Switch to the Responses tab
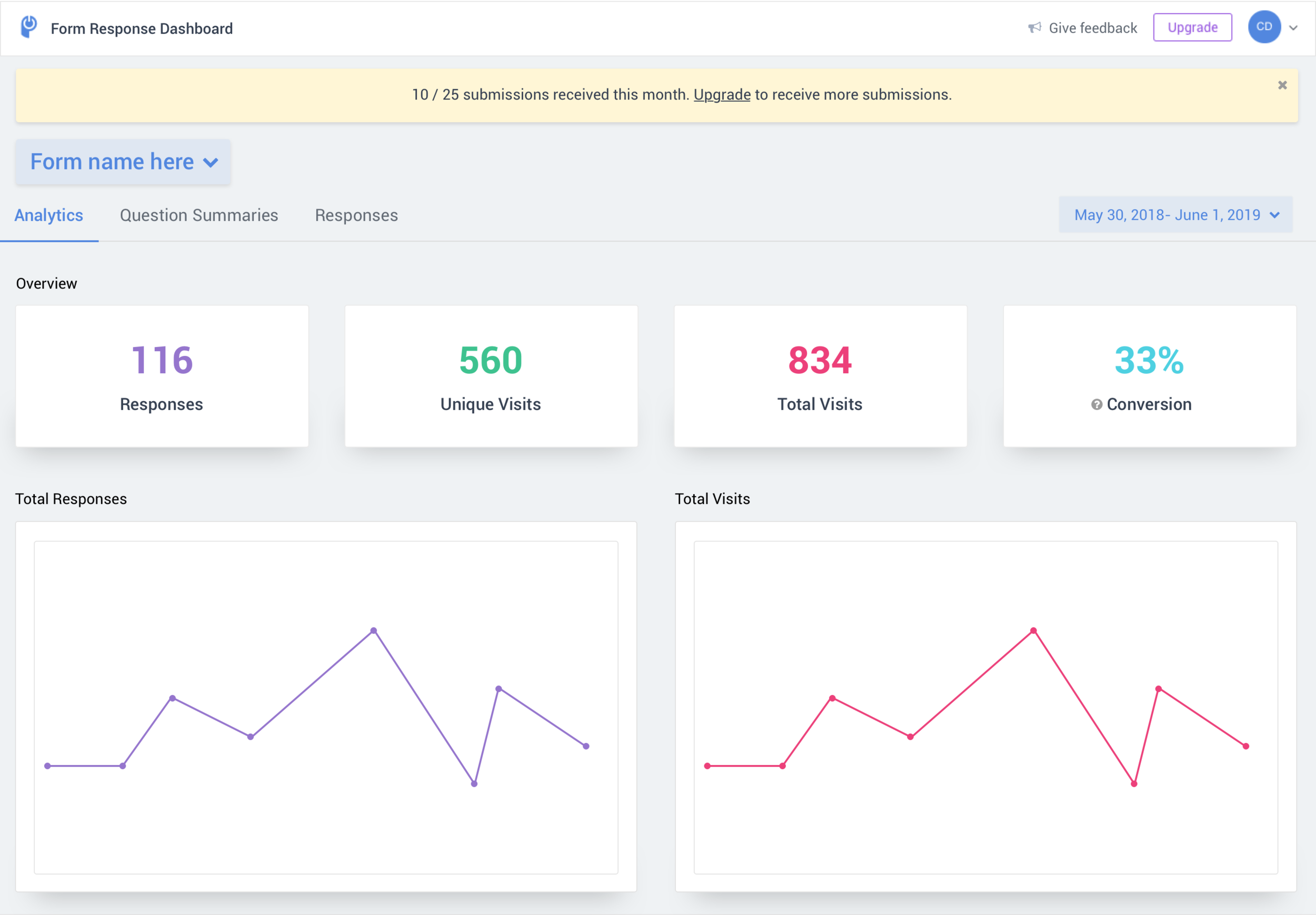 pyautogui.click(x=356, y=215)
